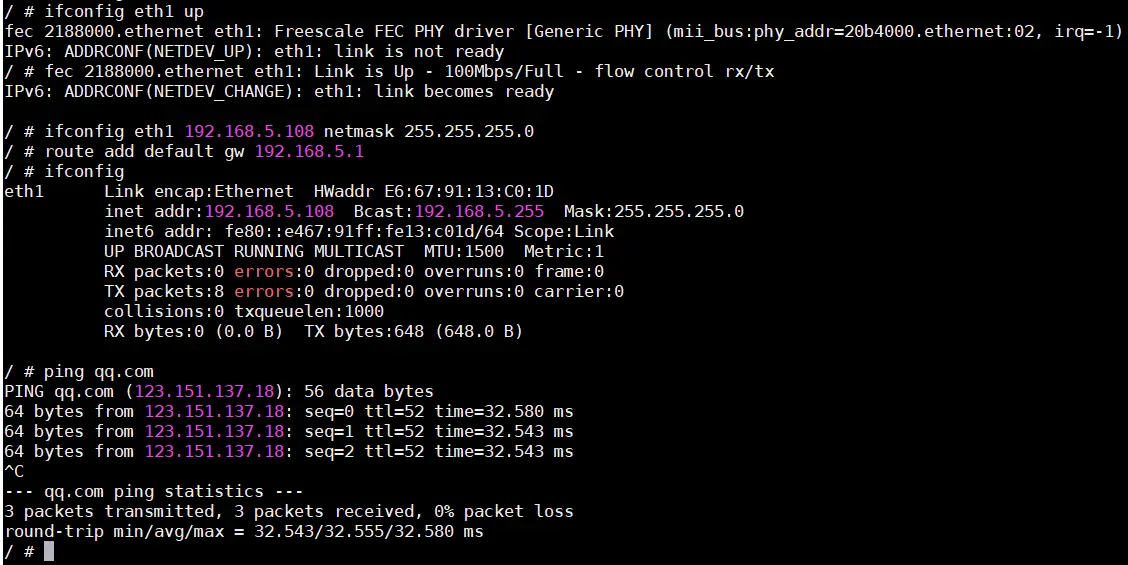The height and width of the screenshot is (565, 1128).
Task: Click the IP 123.151.137.18 in the PING header
Action: tap(205, 392)
